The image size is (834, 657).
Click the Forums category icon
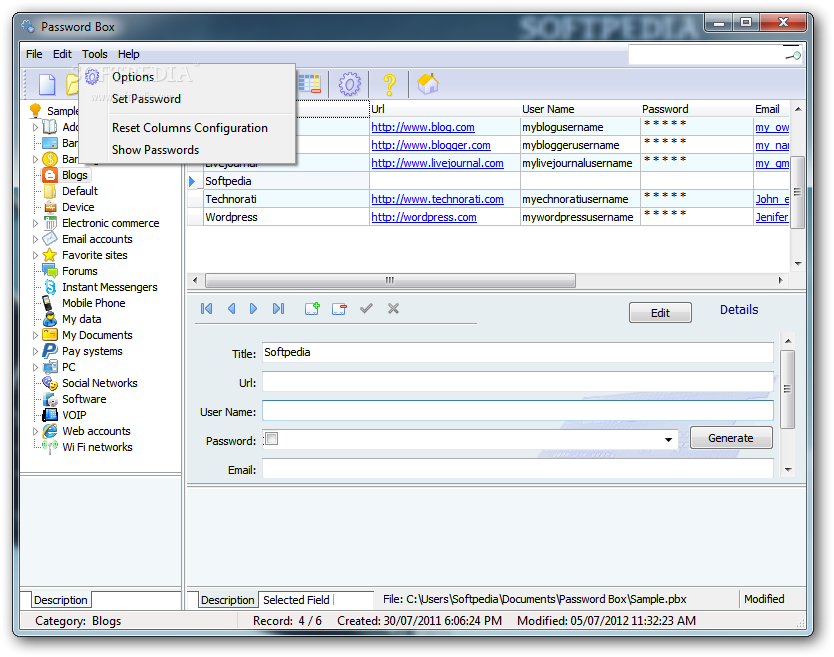click(x=50, y=271)
